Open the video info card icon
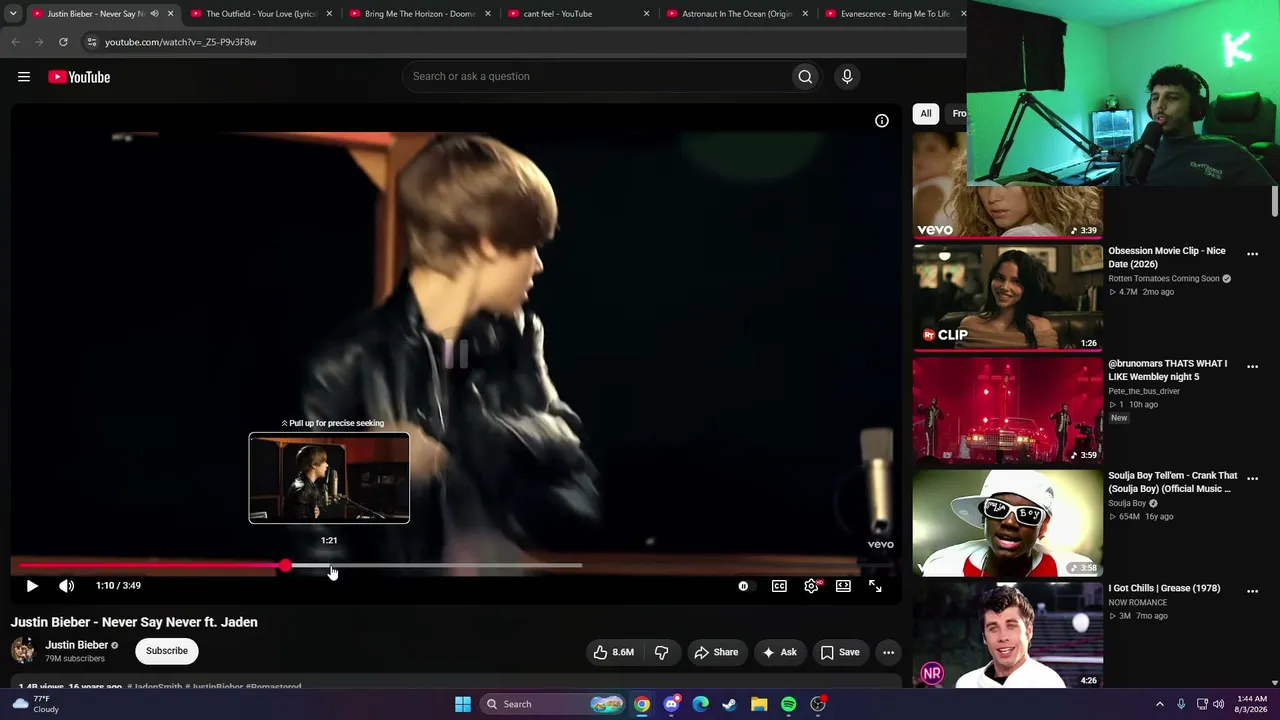The width and height of the screenshot is (1280, 720). (882, 121)
